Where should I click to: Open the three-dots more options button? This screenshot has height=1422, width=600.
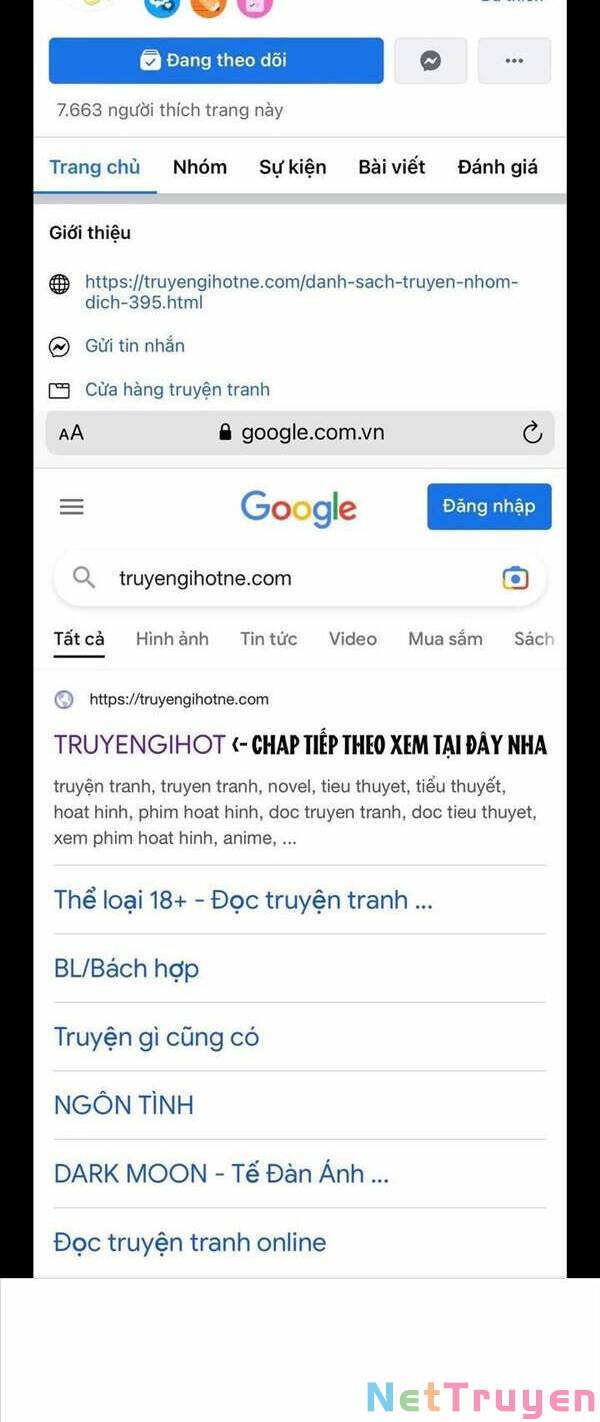click(x=514, y=61)
